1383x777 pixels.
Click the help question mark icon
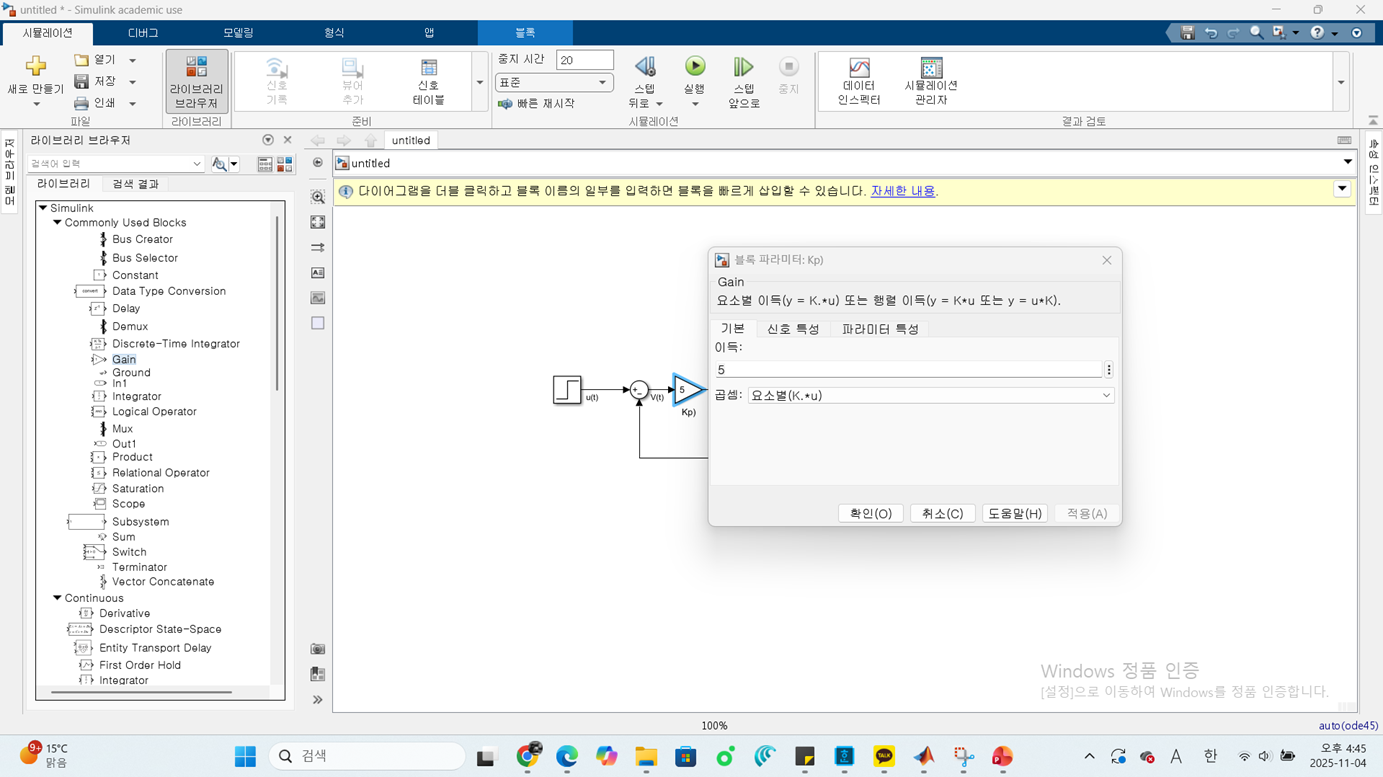pos(1317,33)
